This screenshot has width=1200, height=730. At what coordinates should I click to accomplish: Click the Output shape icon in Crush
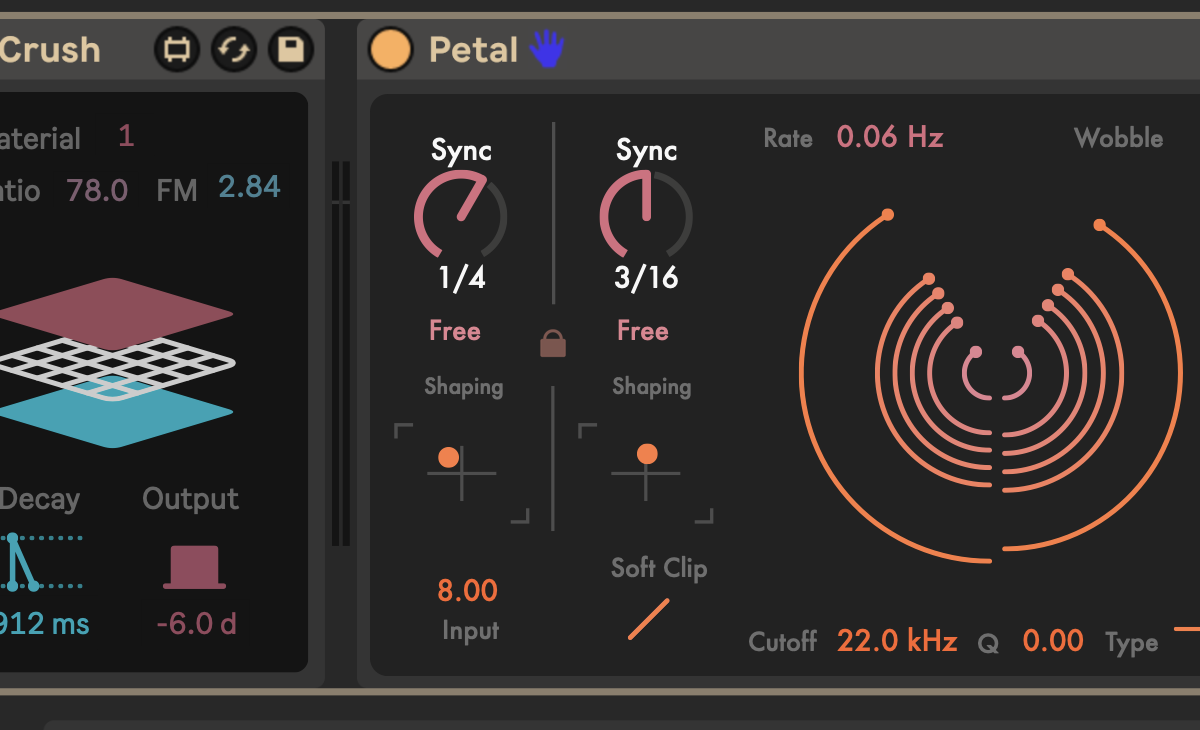[194, 567]
